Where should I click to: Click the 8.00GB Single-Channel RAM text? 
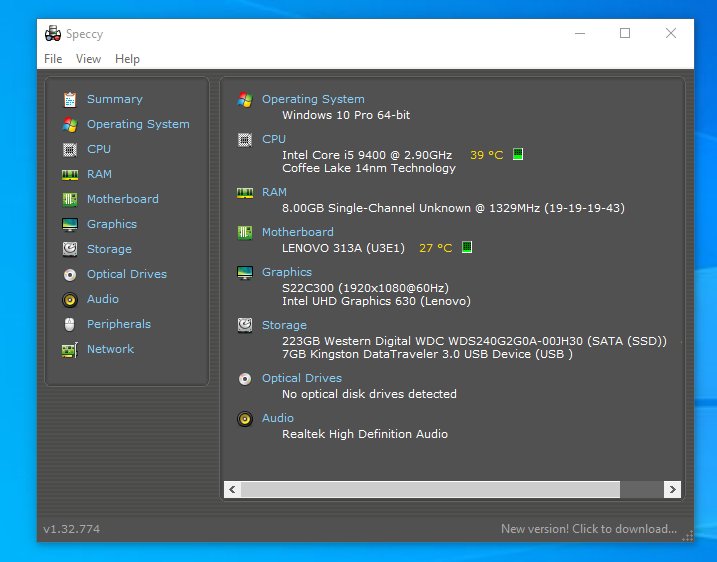453,208
